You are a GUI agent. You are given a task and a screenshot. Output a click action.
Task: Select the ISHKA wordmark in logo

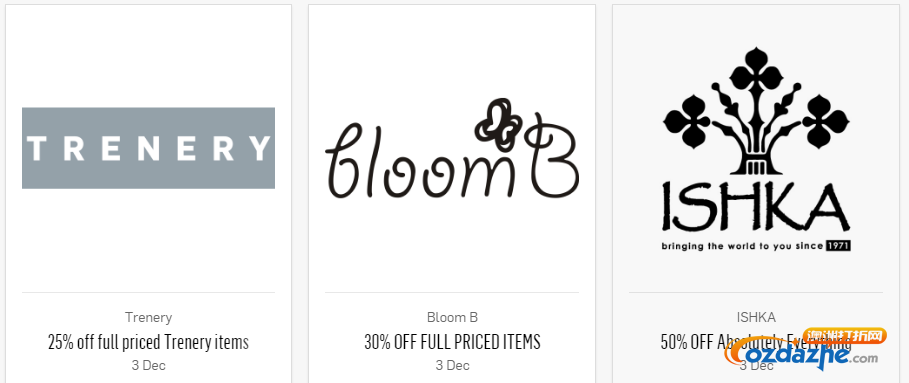(756, 207)
